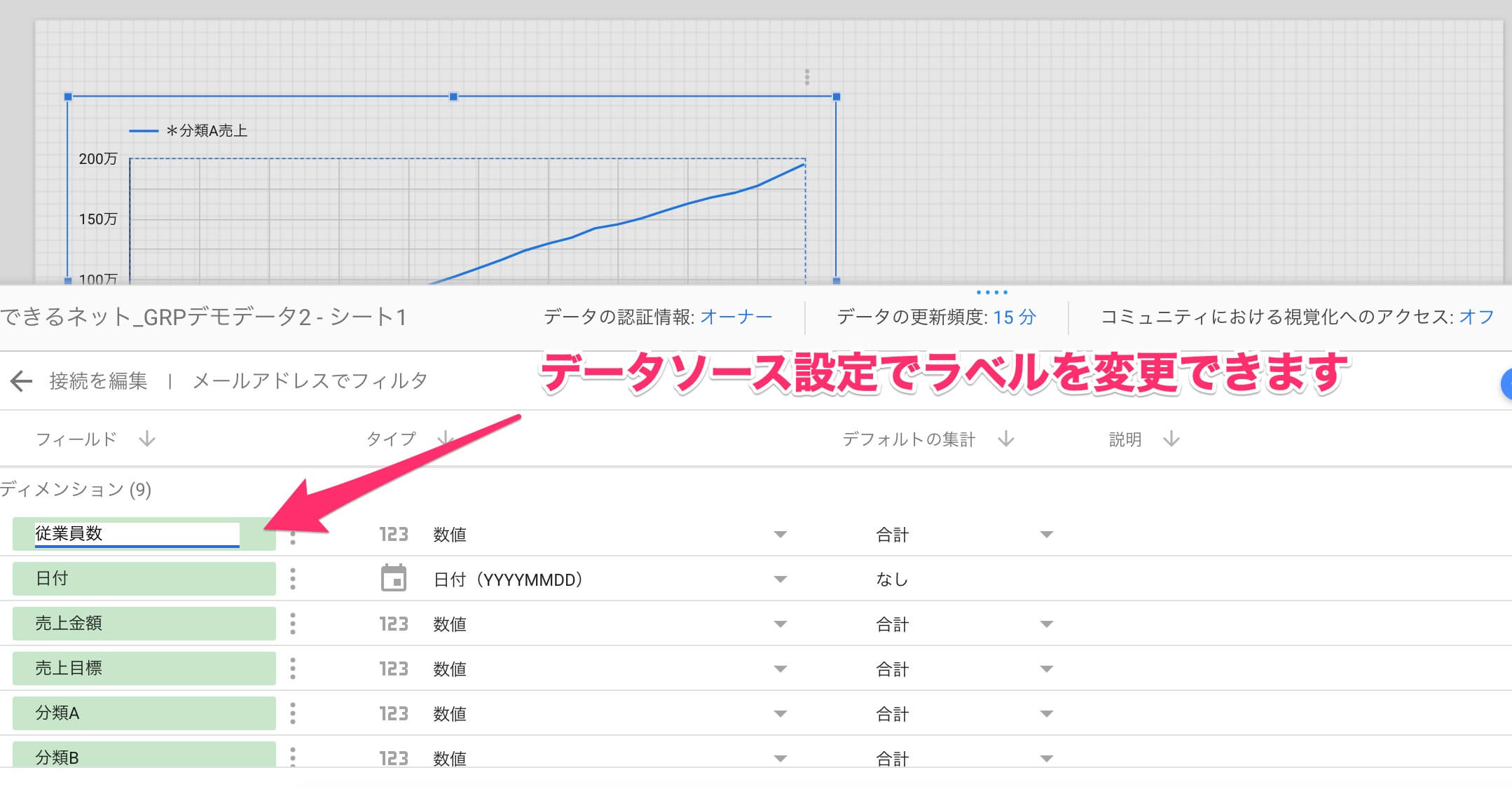Sort by フィールド column arrow
This screenshot has height=789, width=1512.
click(147, 439)
